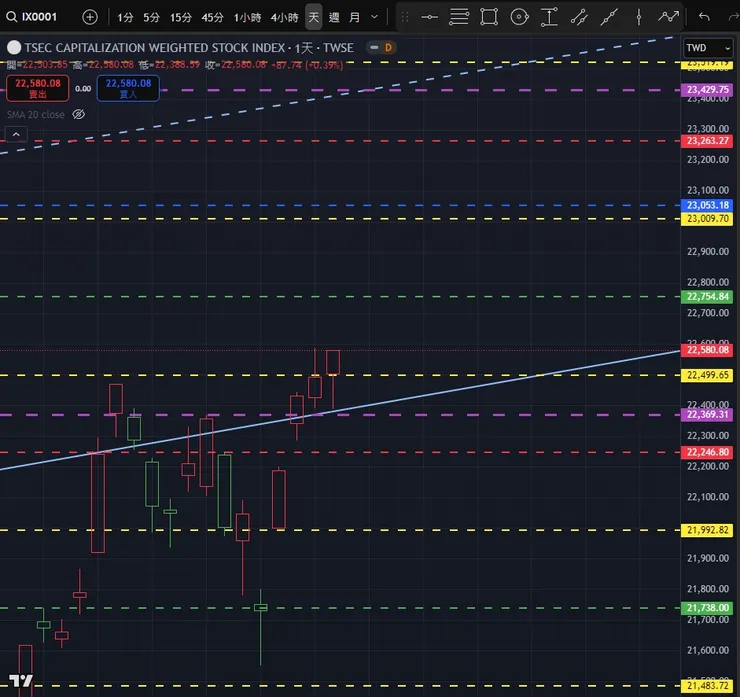Click the orange D data badge
This screenshot has height=697, width=740.
point(388,48)
